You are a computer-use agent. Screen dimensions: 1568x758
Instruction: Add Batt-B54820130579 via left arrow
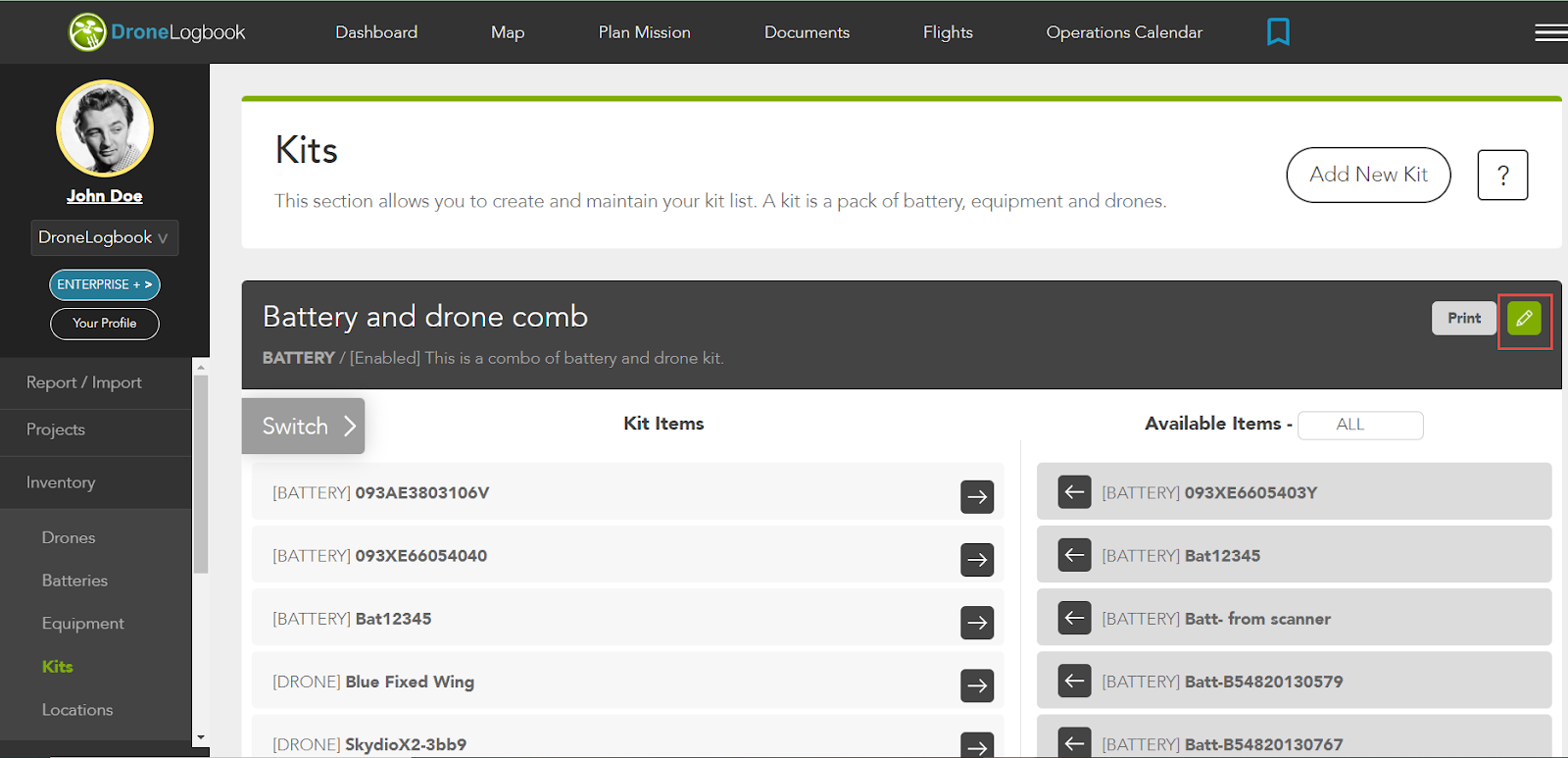click(x=1074, y=681)
